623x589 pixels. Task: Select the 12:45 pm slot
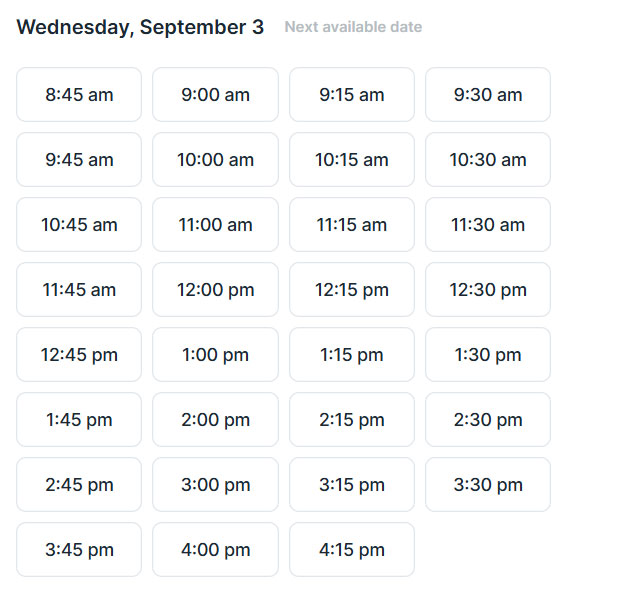pos(79,355)
